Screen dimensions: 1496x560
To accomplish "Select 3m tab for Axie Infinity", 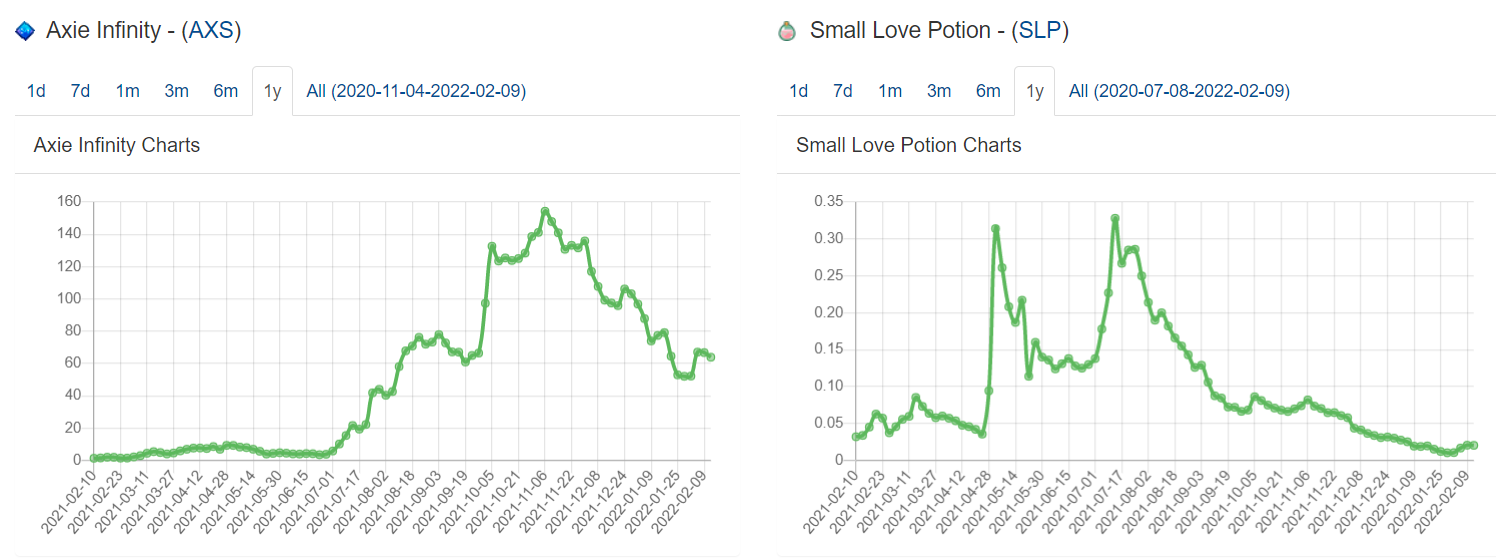I will tap(176, 91).
